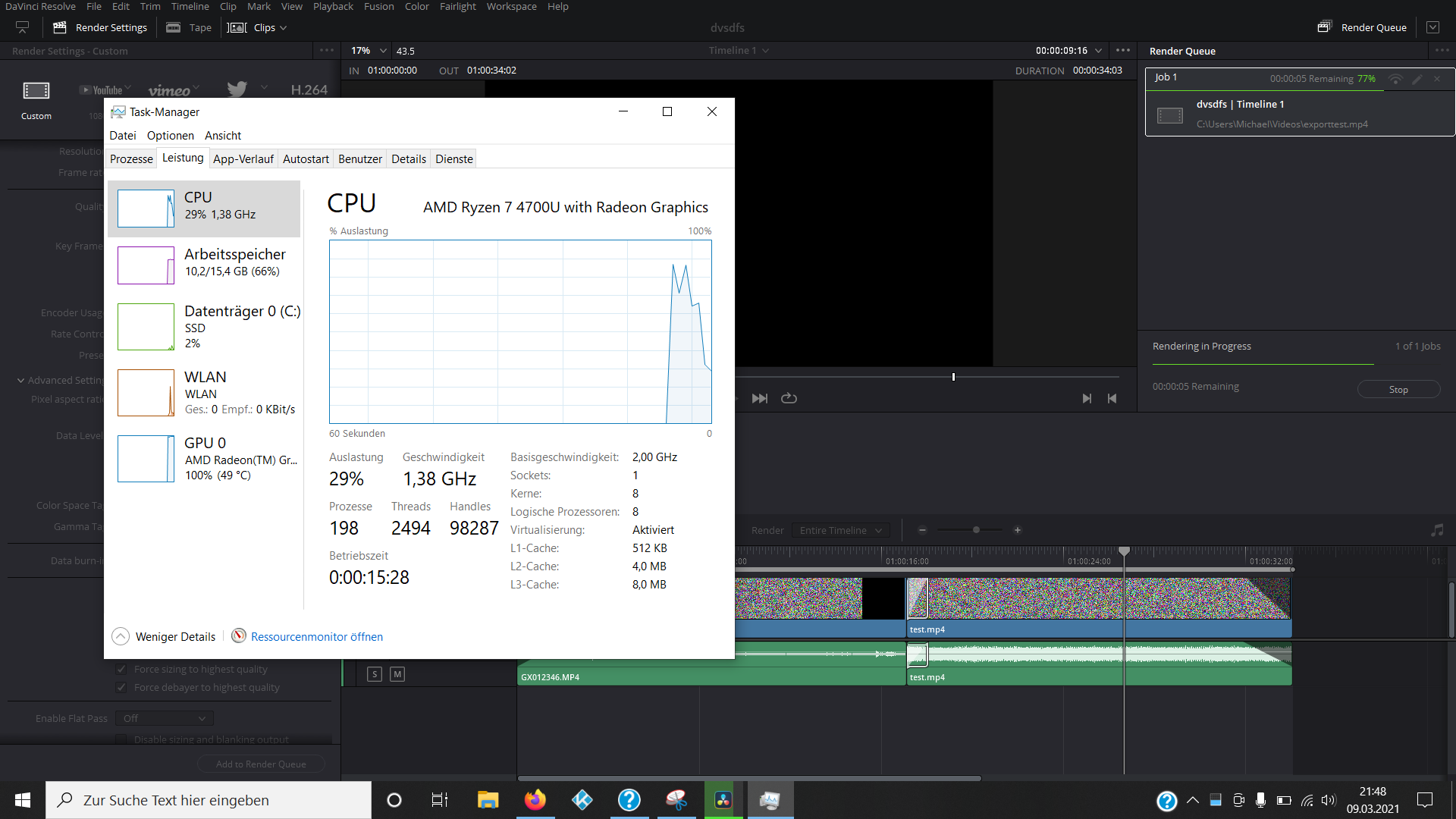Select Datenträger 0 (C:) in sidebar
Viewport: 1456px width, 819px height.
[x=205, y=326]
